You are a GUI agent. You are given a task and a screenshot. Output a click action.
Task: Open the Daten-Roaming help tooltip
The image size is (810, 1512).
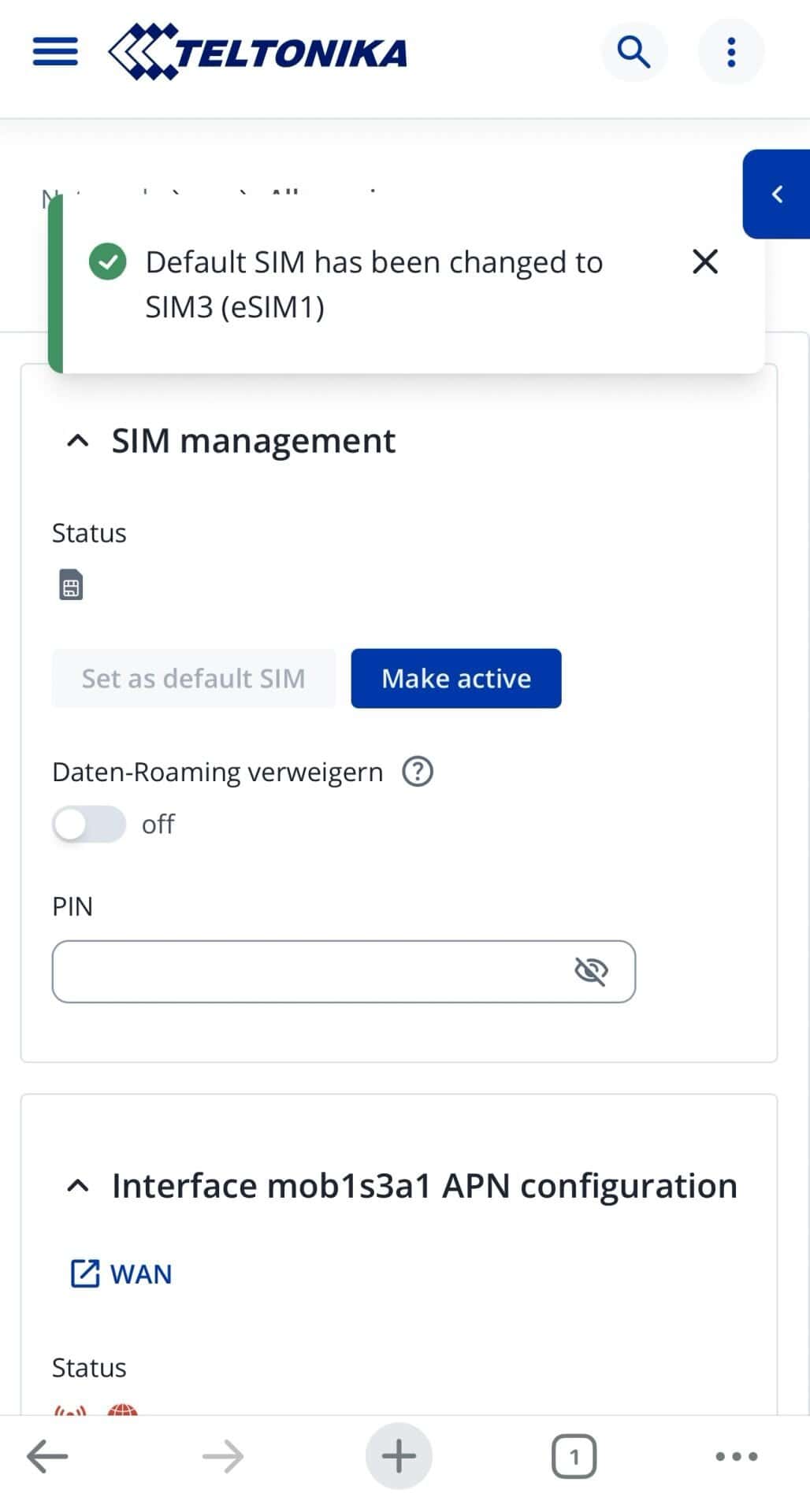[x=418, y=772]
